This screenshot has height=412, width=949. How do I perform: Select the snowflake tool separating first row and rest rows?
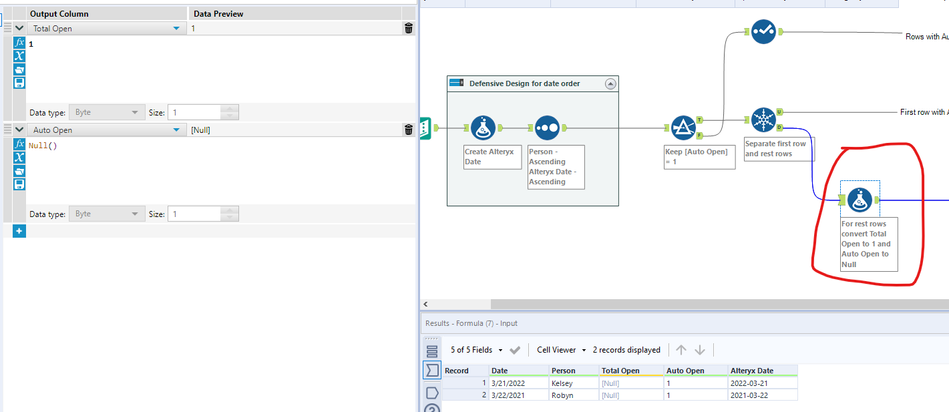click(763, 120)
